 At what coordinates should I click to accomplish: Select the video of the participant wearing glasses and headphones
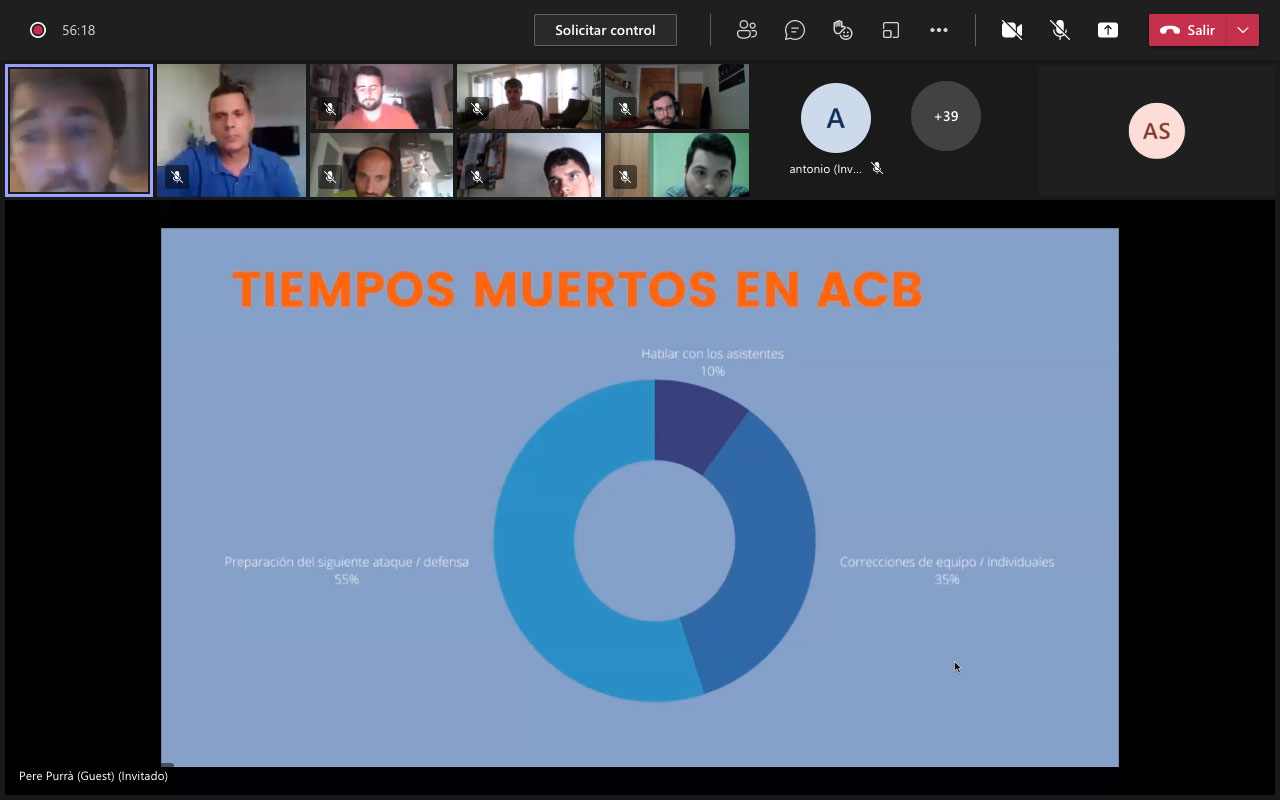(677, 97)
